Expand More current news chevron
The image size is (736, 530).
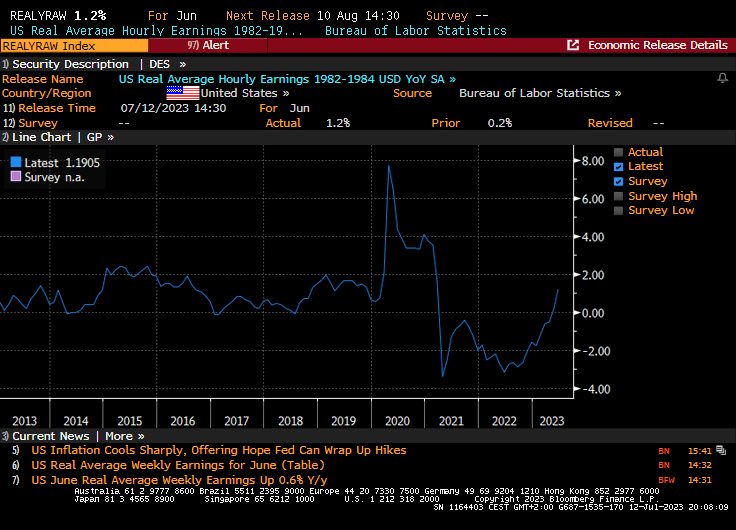(141, 437)
